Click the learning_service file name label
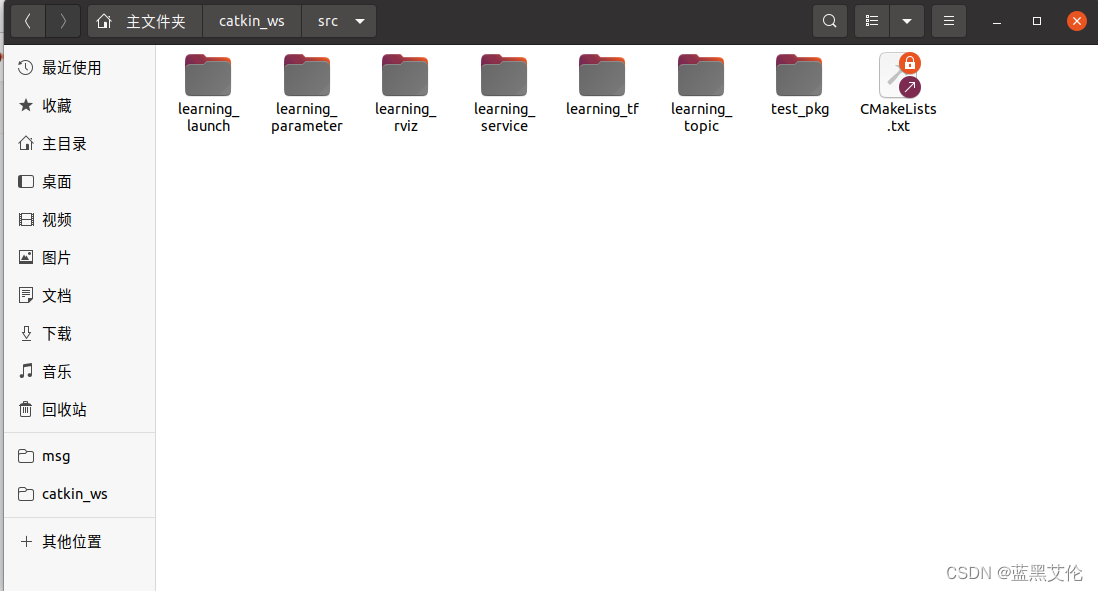This screenshot has width=1098, height=591. [504, 118]
